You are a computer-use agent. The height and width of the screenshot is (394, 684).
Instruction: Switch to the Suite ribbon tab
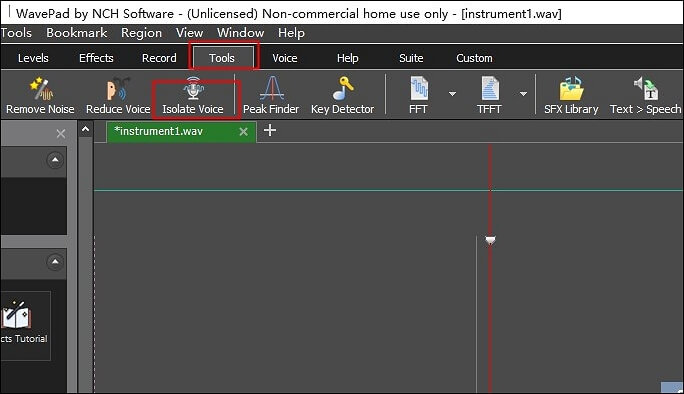pyautogui.click(x=411, y=58)
